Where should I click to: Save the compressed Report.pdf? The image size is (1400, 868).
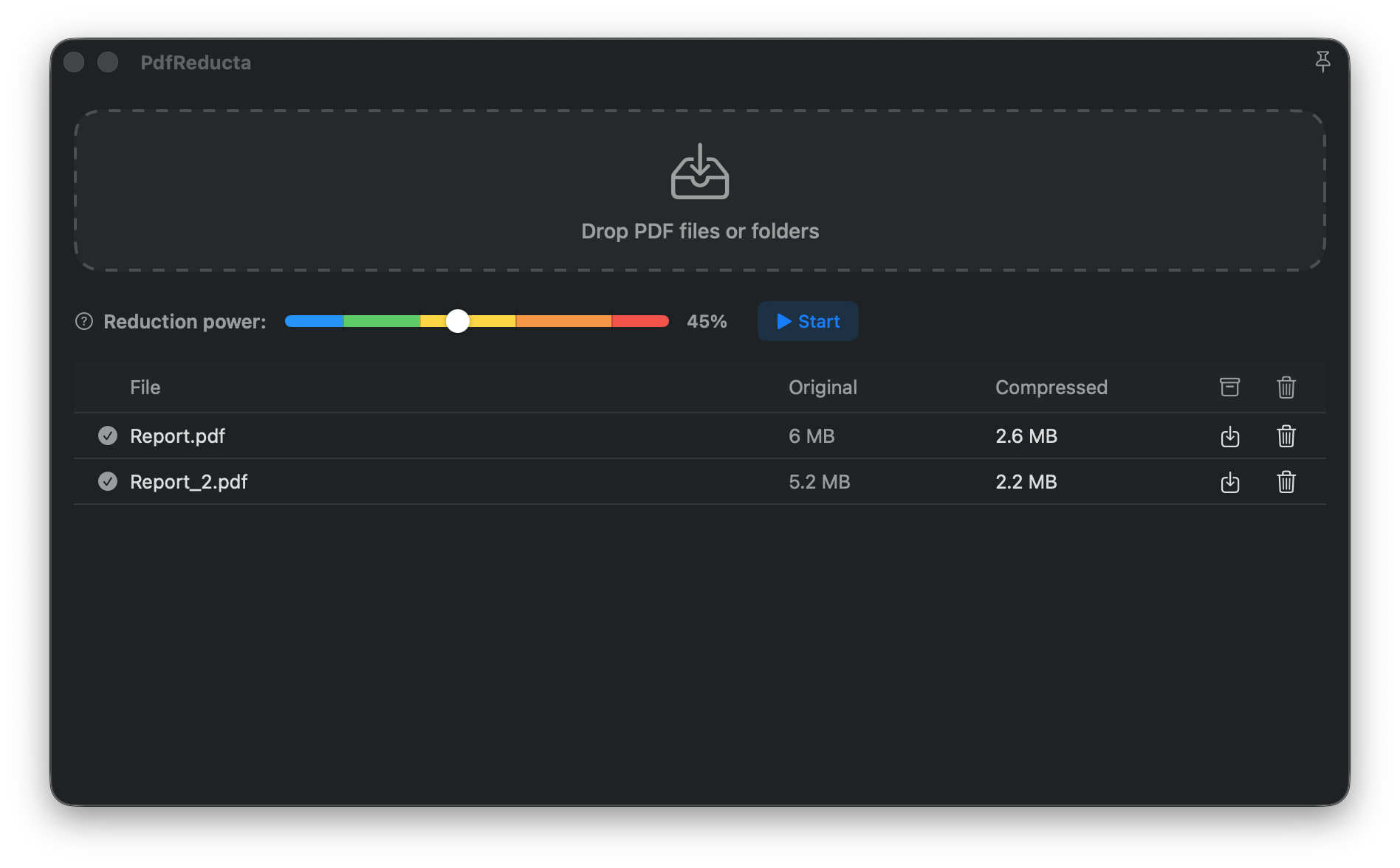1229,436
